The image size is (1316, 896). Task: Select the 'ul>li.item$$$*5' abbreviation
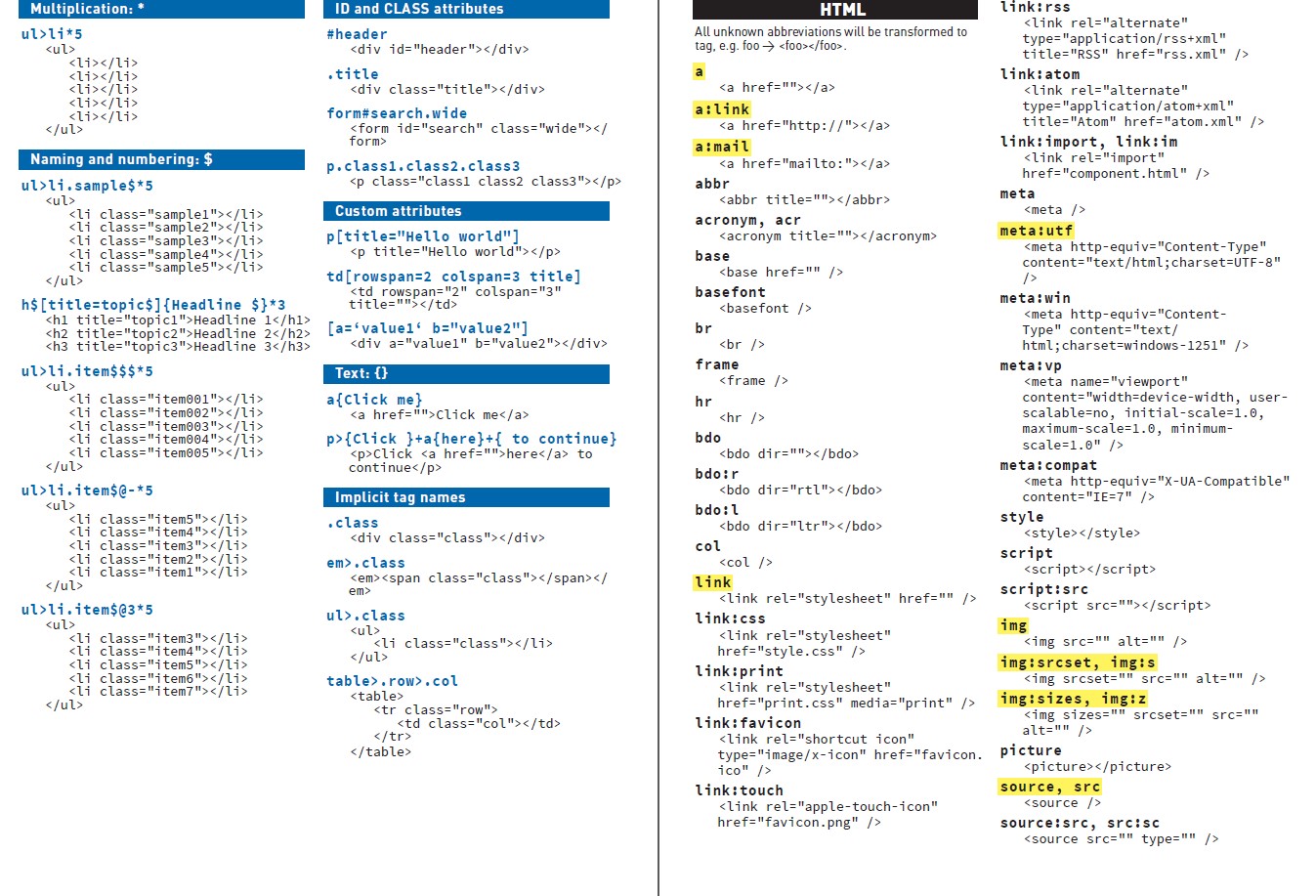(x=87, y=371)
